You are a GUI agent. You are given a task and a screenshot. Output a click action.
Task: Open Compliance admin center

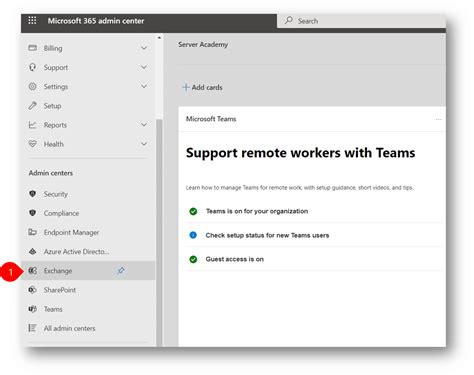pos(89,213)
